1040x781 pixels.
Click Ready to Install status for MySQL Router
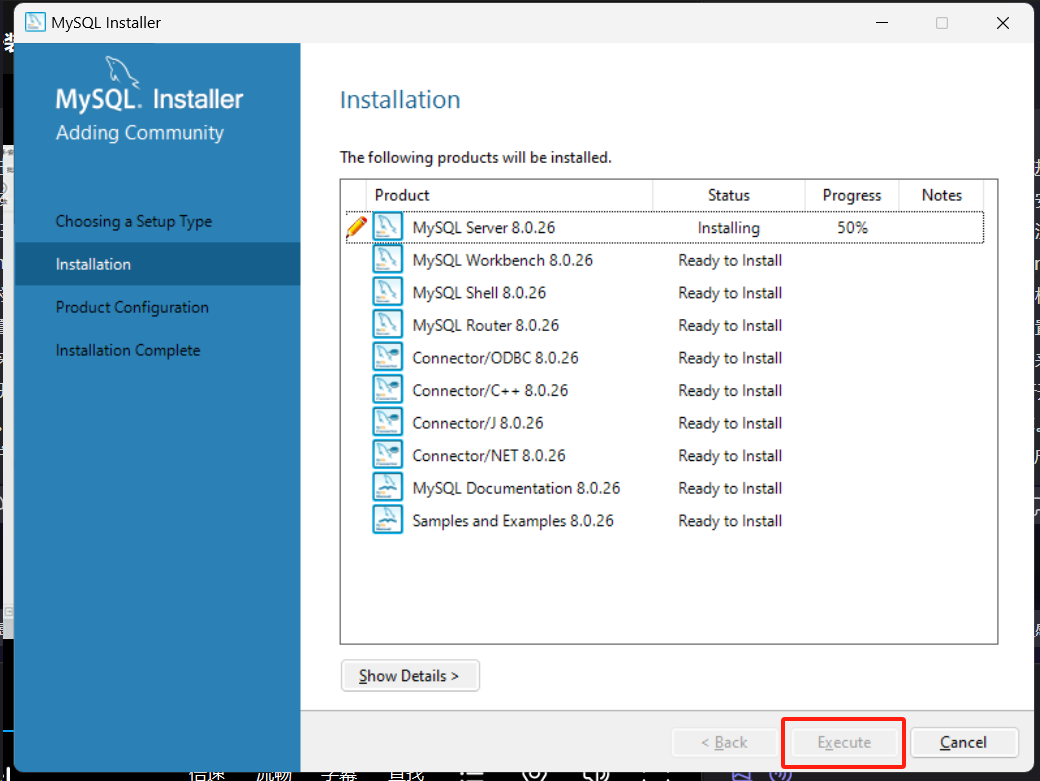click(x=730, y=325)
